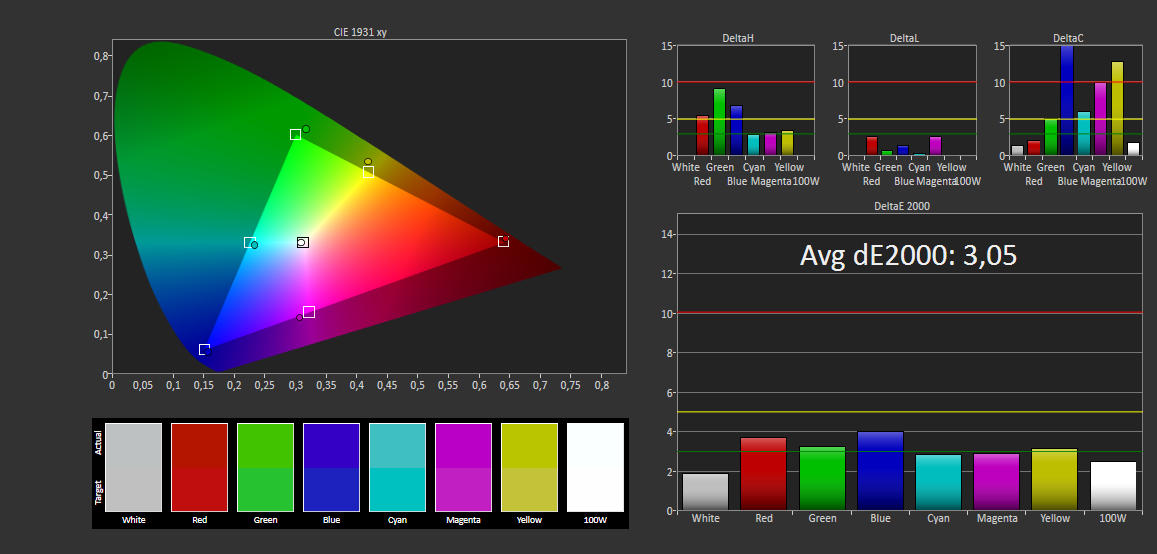Screen dimensions: 1157x554
Task: Select the Magenta bar in DeltaC chart
Action: tap(1100, 119)
